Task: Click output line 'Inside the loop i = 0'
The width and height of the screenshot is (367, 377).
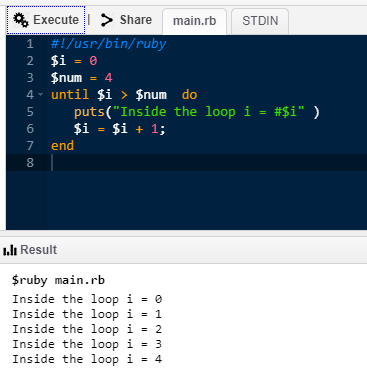Action: (x=87, y=299)
